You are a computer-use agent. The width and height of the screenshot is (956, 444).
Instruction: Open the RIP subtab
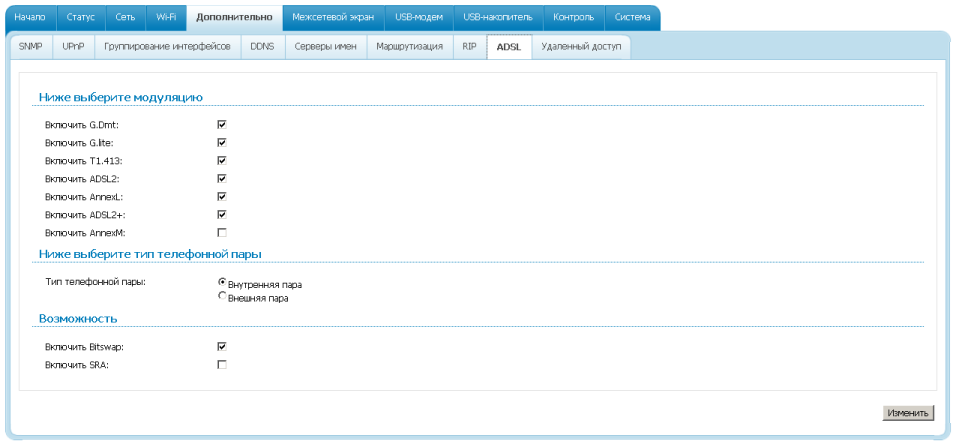click(469, 47)
